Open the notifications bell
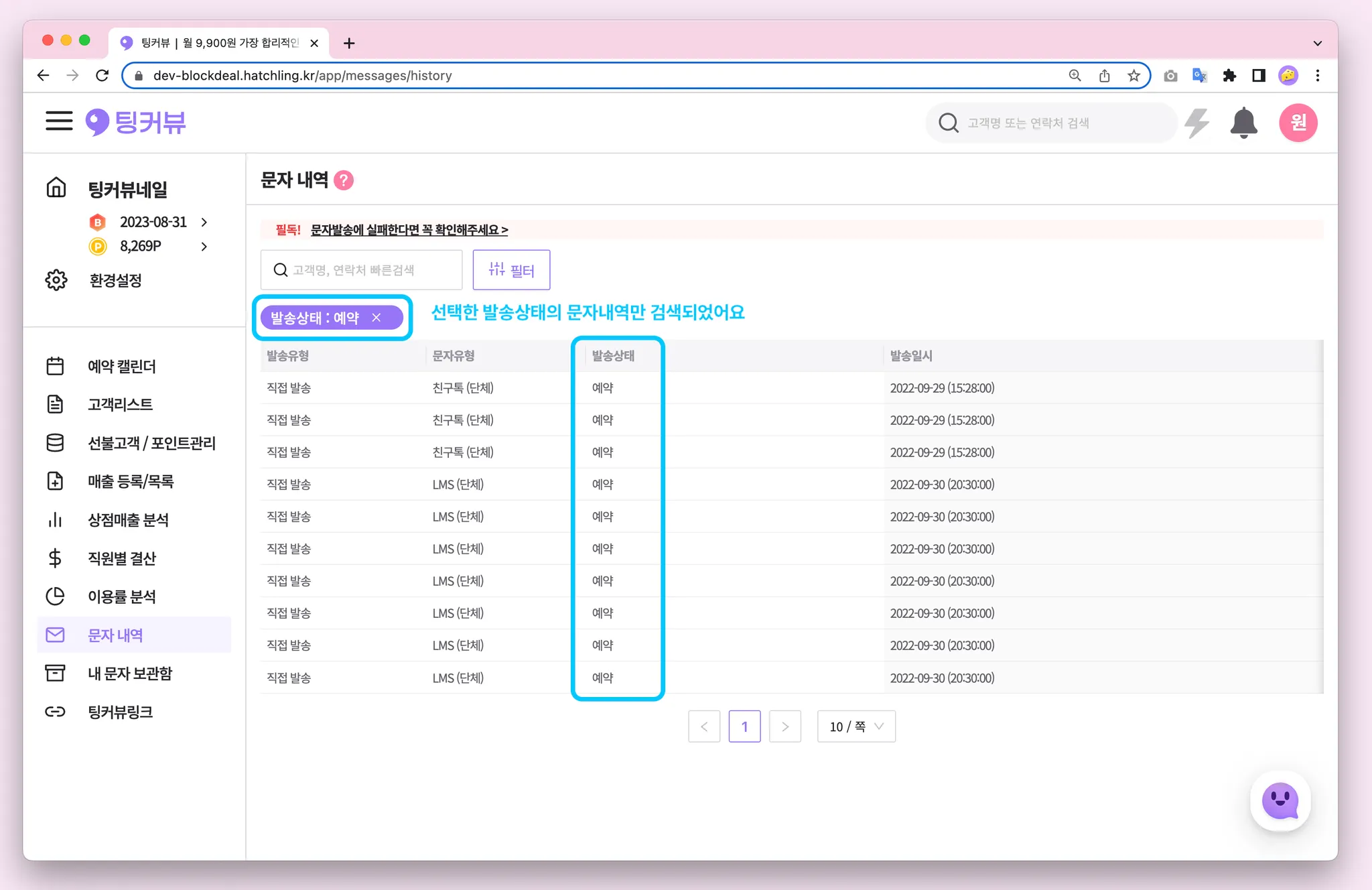This screenshot has width=1372, height=890. pyautogui.click(x=1243, y=123)
